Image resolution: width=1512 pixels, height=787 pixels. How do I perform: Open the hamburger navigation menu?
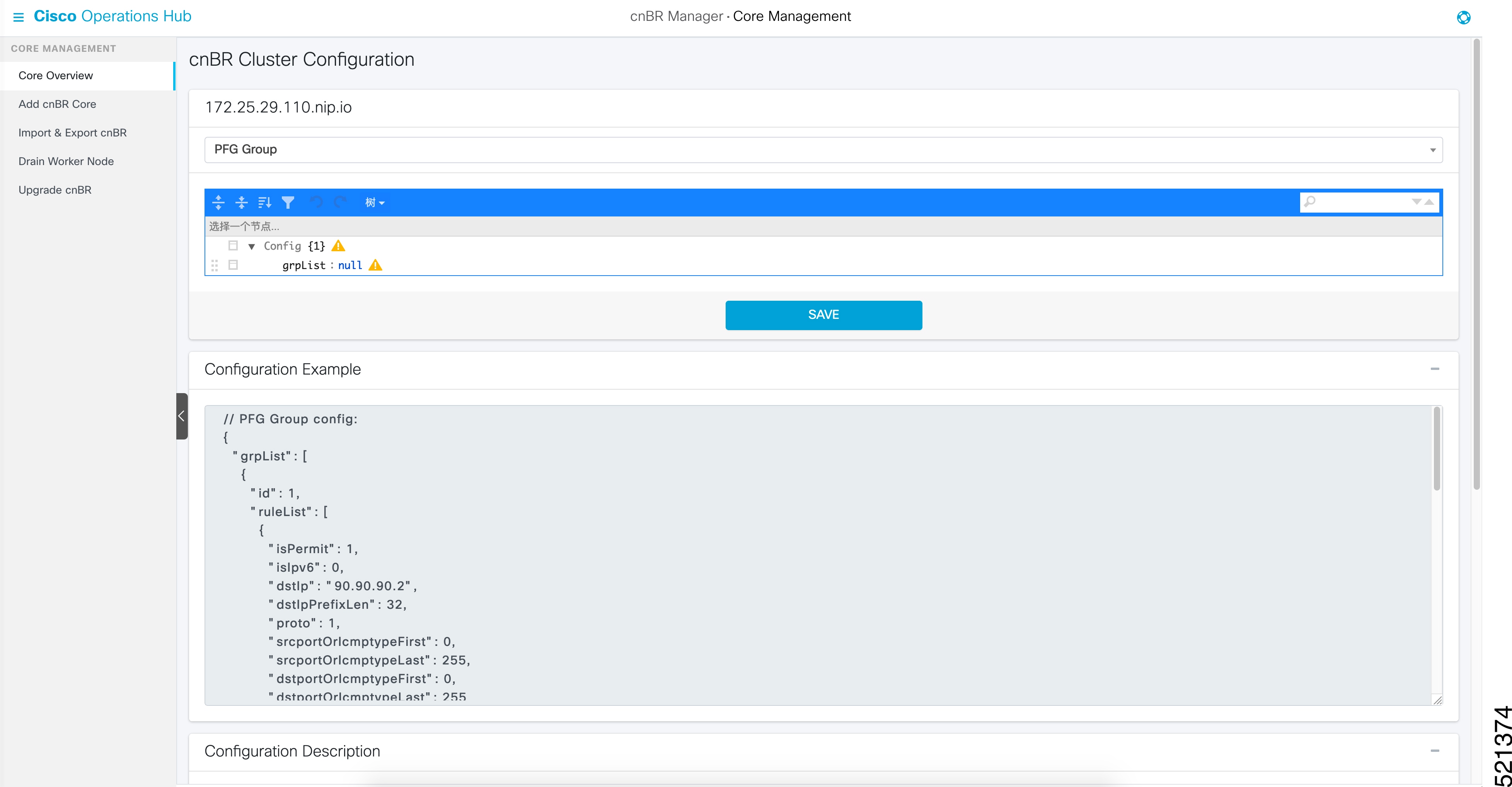coord(18,17)
